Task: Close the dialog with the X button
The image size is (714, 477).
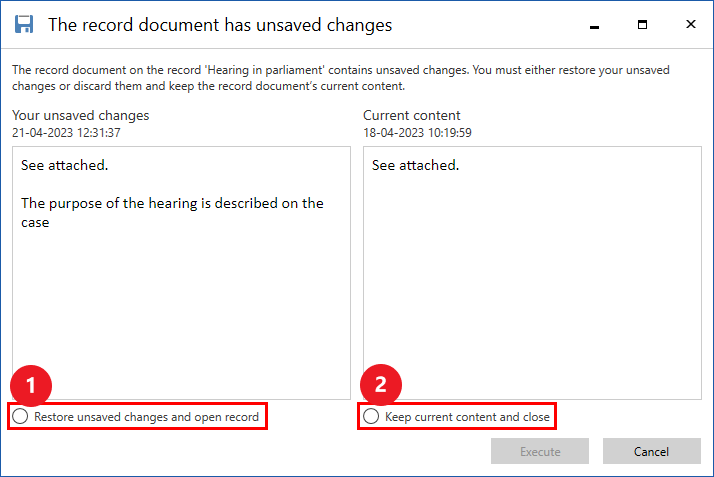Action: coord(690,23)
